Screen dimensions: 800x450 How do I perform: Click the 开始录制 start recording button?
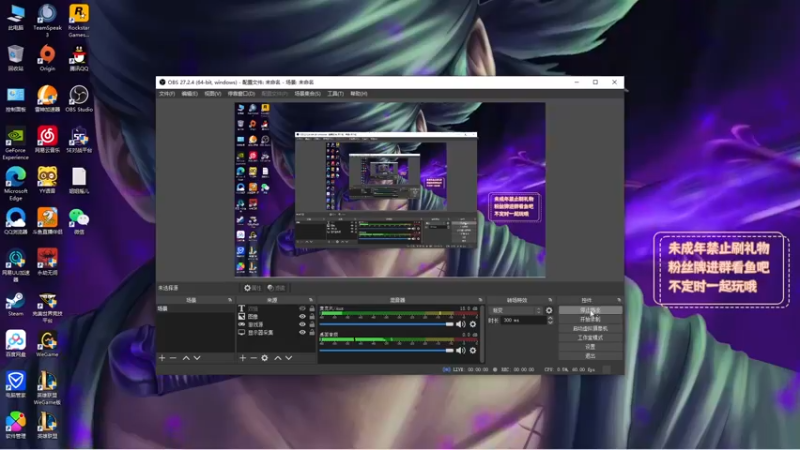(x=590, y=319)
